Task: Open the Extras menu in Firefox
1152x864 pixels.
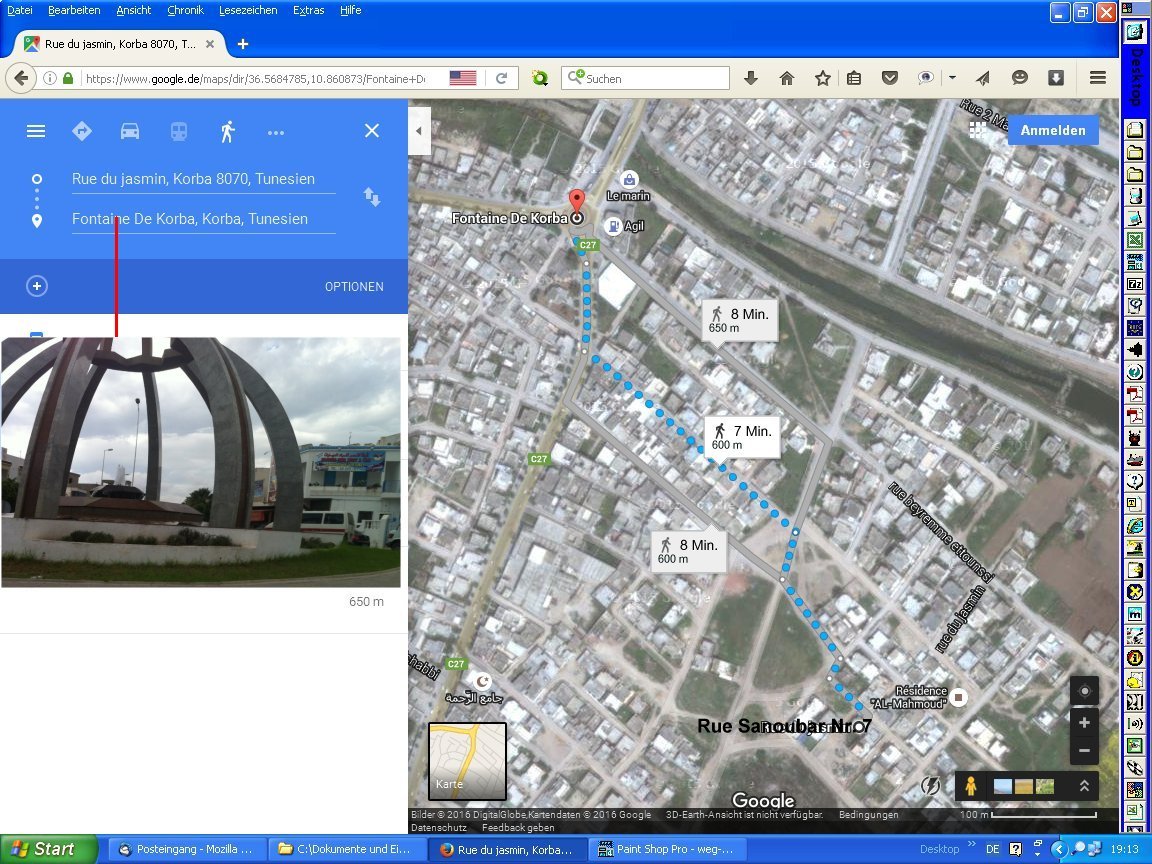Action: point(308,10)
